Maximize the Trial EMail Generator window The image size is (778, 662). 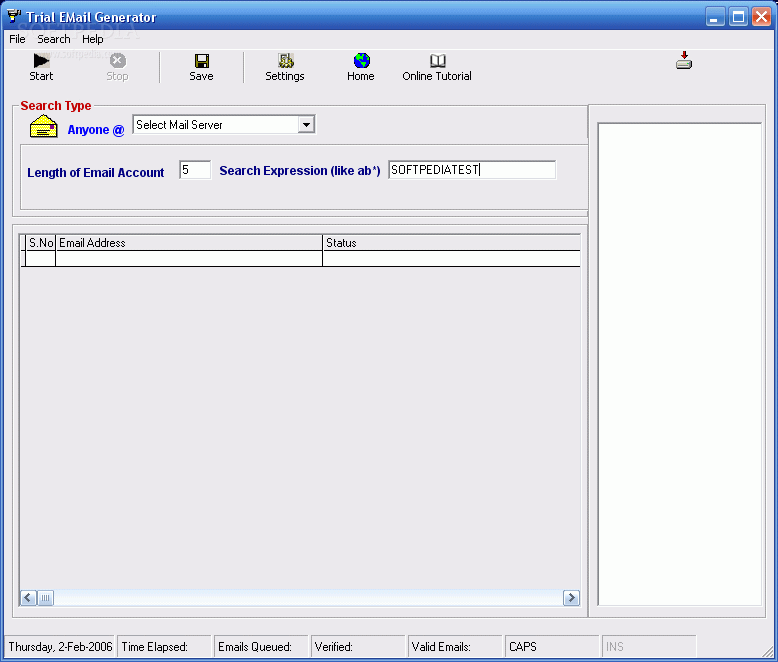pyautogui.click(x=738, y=17)
